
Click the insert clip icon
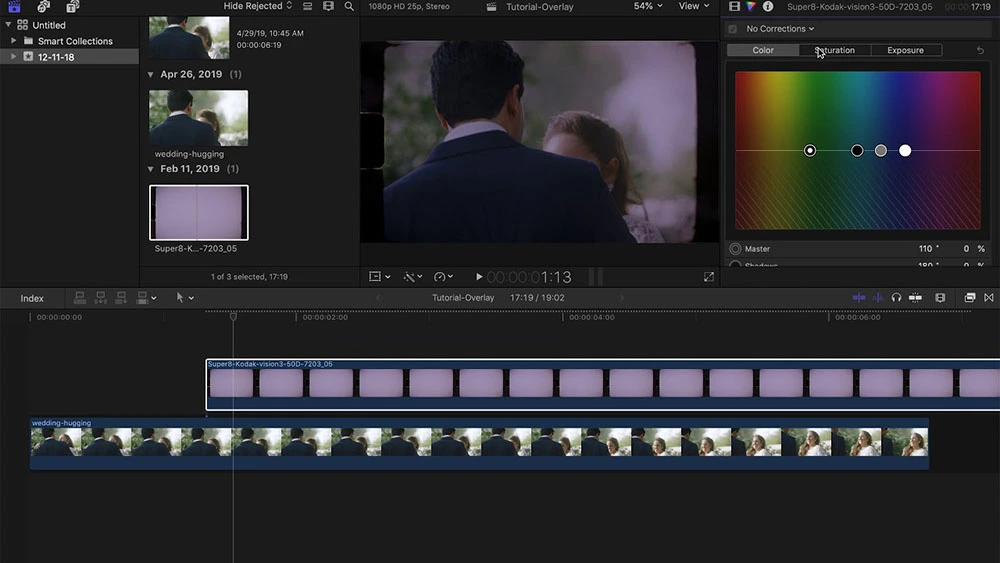click(100, 298)
